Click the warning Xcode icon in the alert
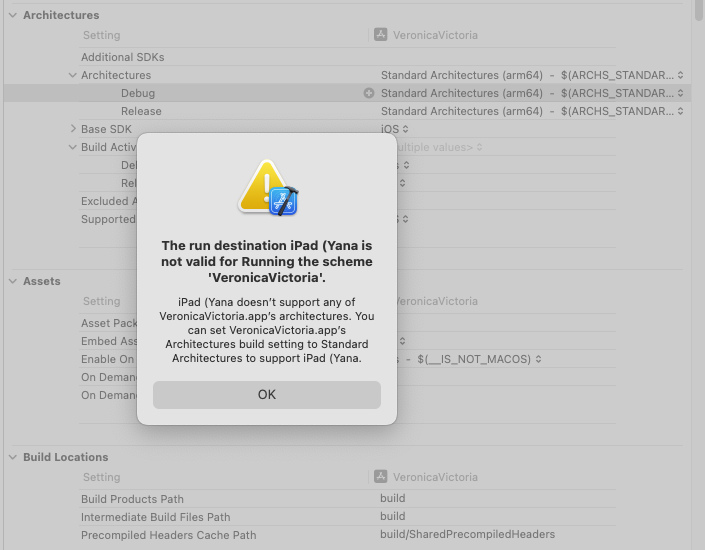The image size is (705, 550). pos(268,188)
